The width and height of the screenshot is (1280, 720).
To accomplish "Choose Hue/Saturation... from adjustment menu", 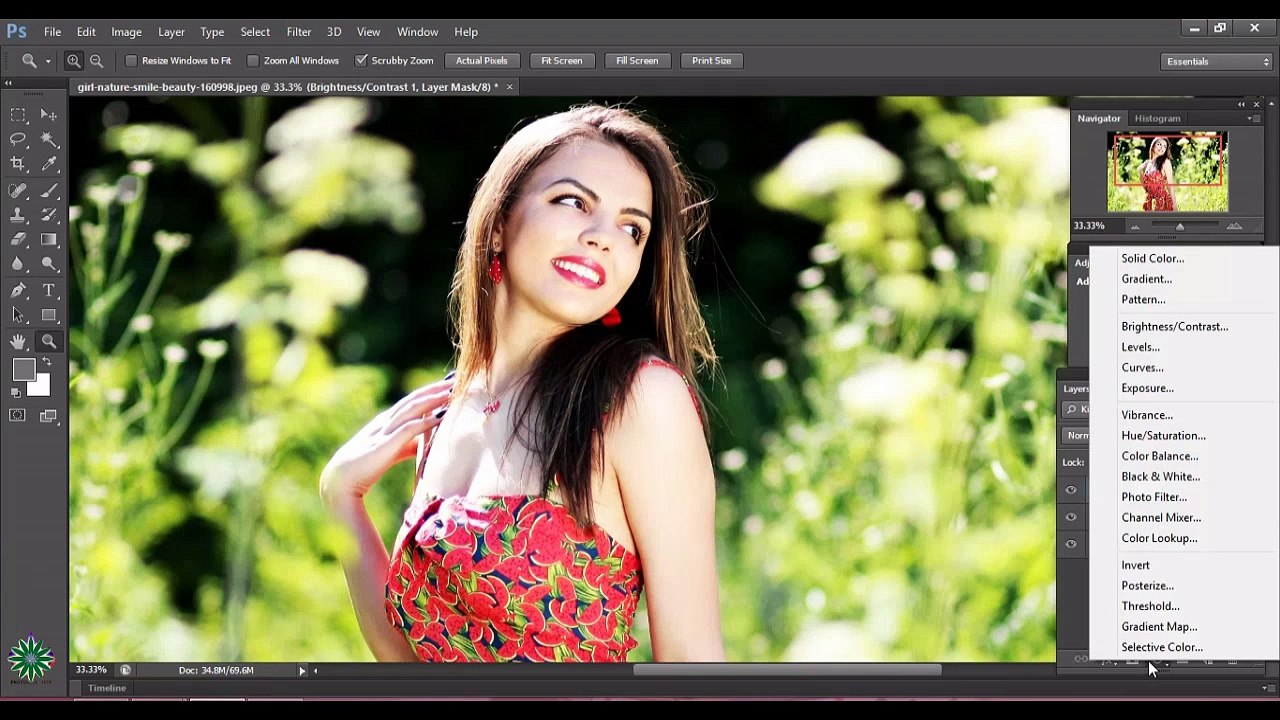I will coord(1163,436).
